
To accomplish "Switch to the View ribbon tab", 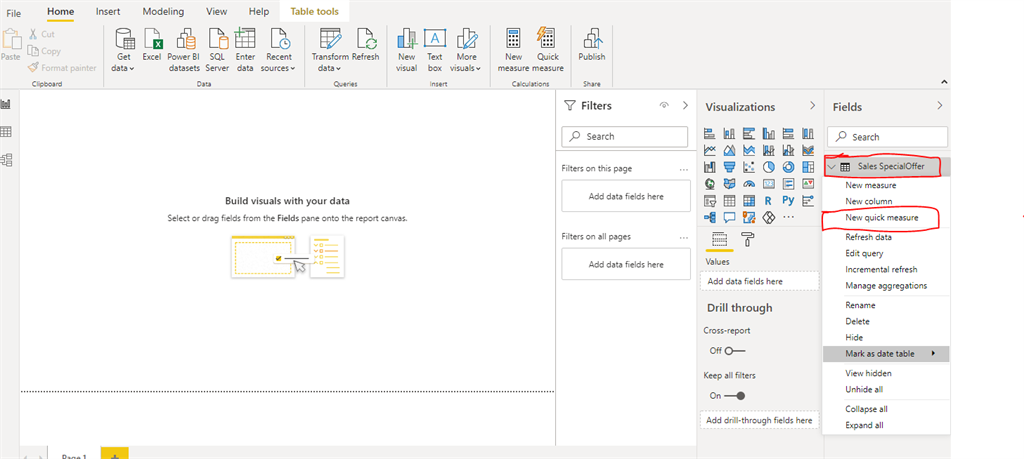I will [x=217, y=12].
